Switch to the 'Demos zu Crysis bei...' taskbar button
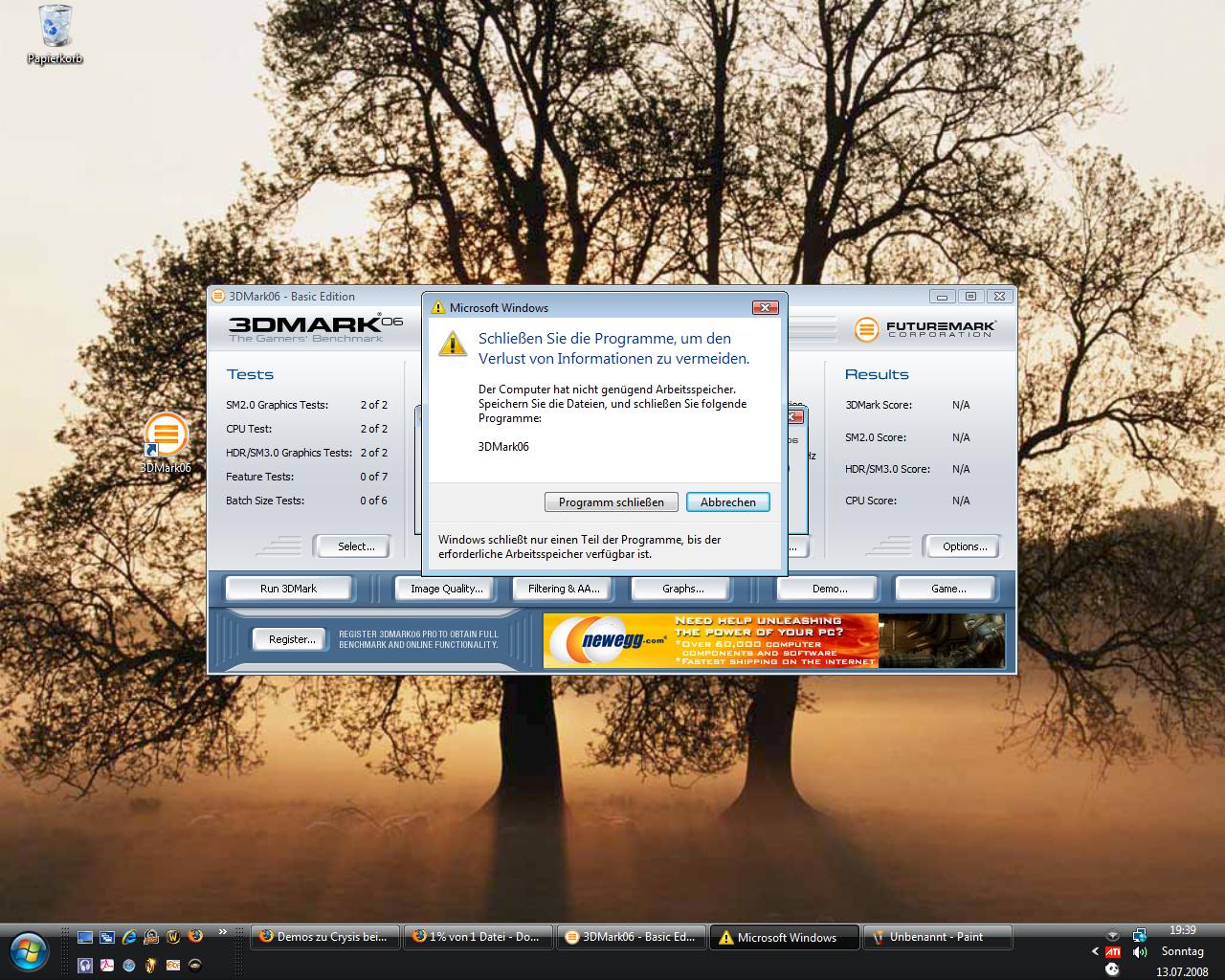The height and width of the screenshot is (980, 1225). (x=324, y=937)
